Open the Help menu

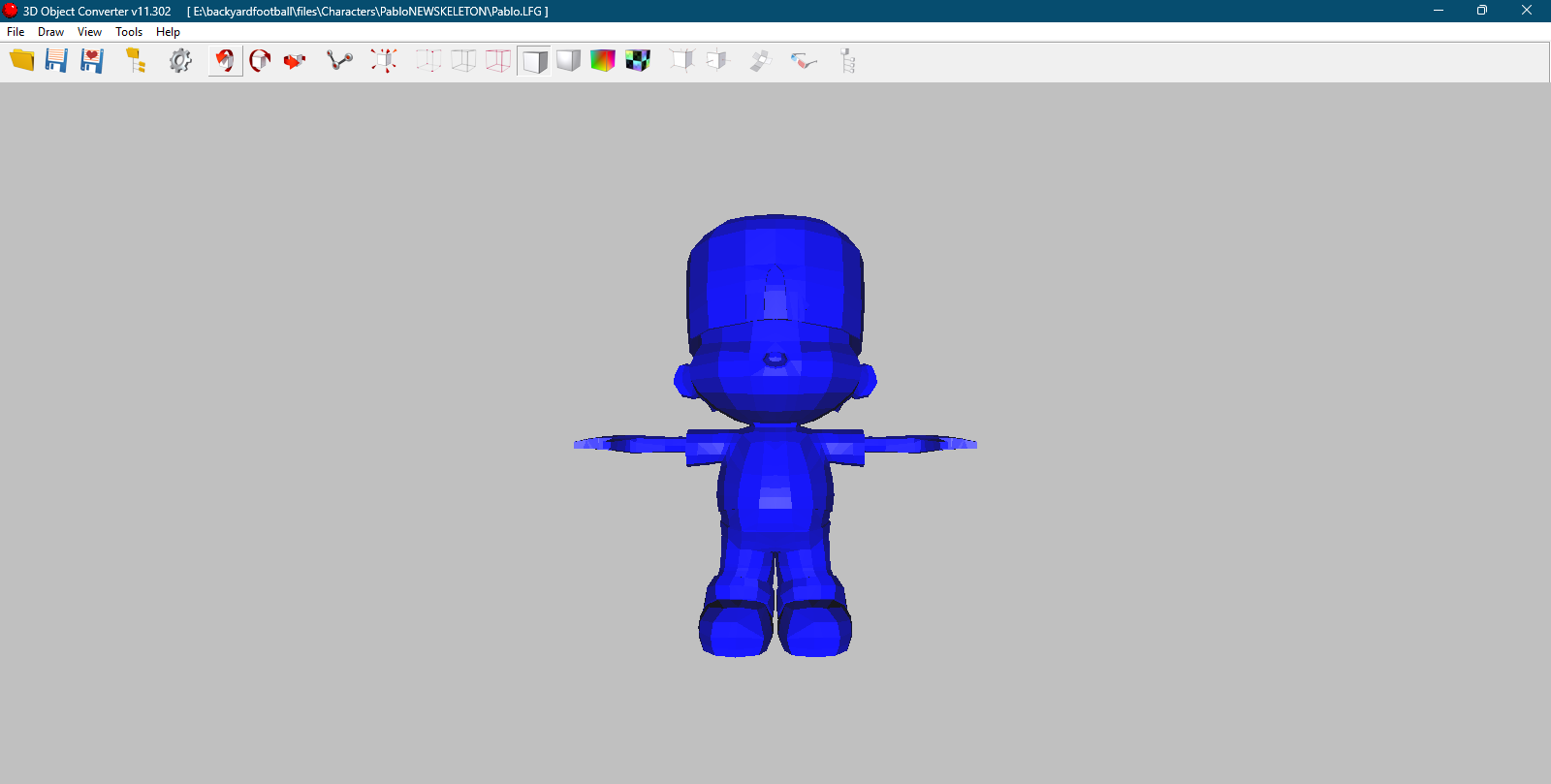(168, 32)
